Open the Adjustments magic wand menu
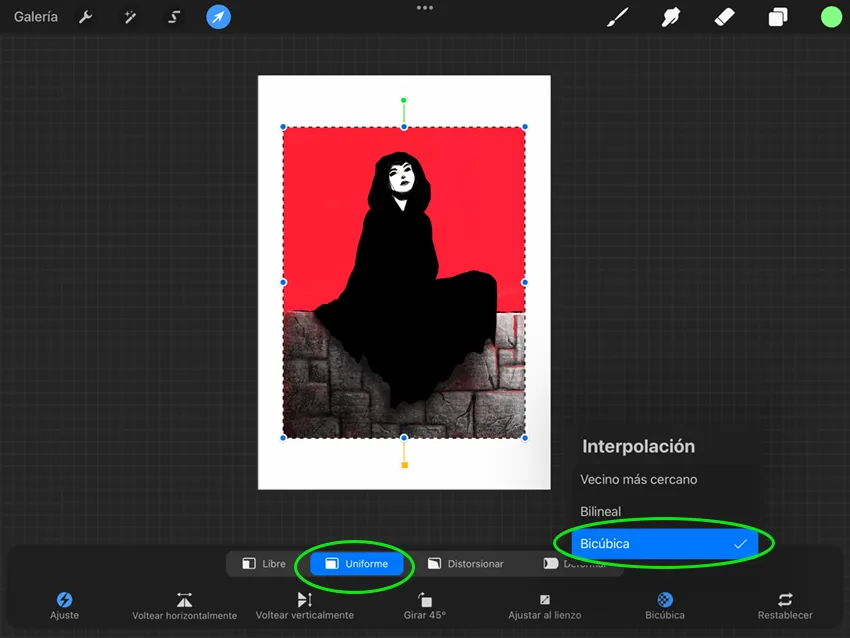The height and width of the screenshot is (638, 850). pos(130,17)
